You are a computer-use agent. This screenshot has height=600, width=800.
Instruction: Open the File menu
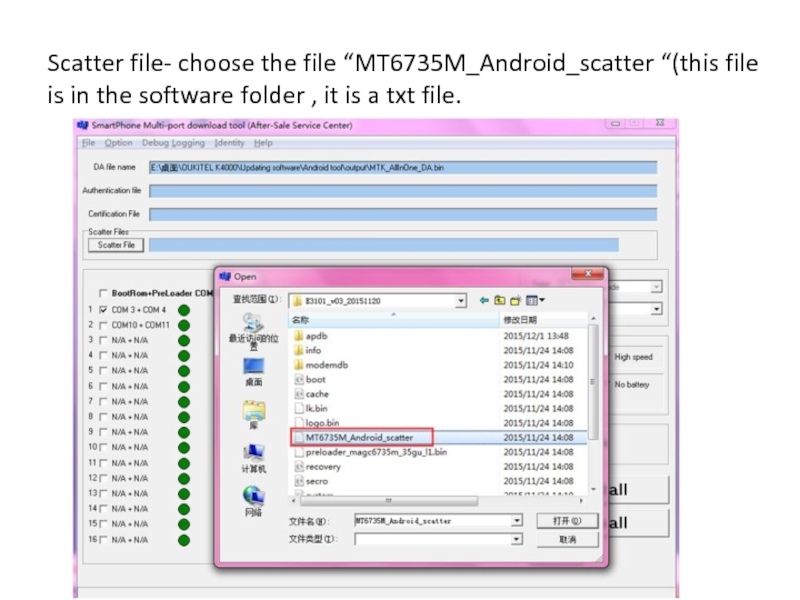pyautogui.click(x=88, y=143)
